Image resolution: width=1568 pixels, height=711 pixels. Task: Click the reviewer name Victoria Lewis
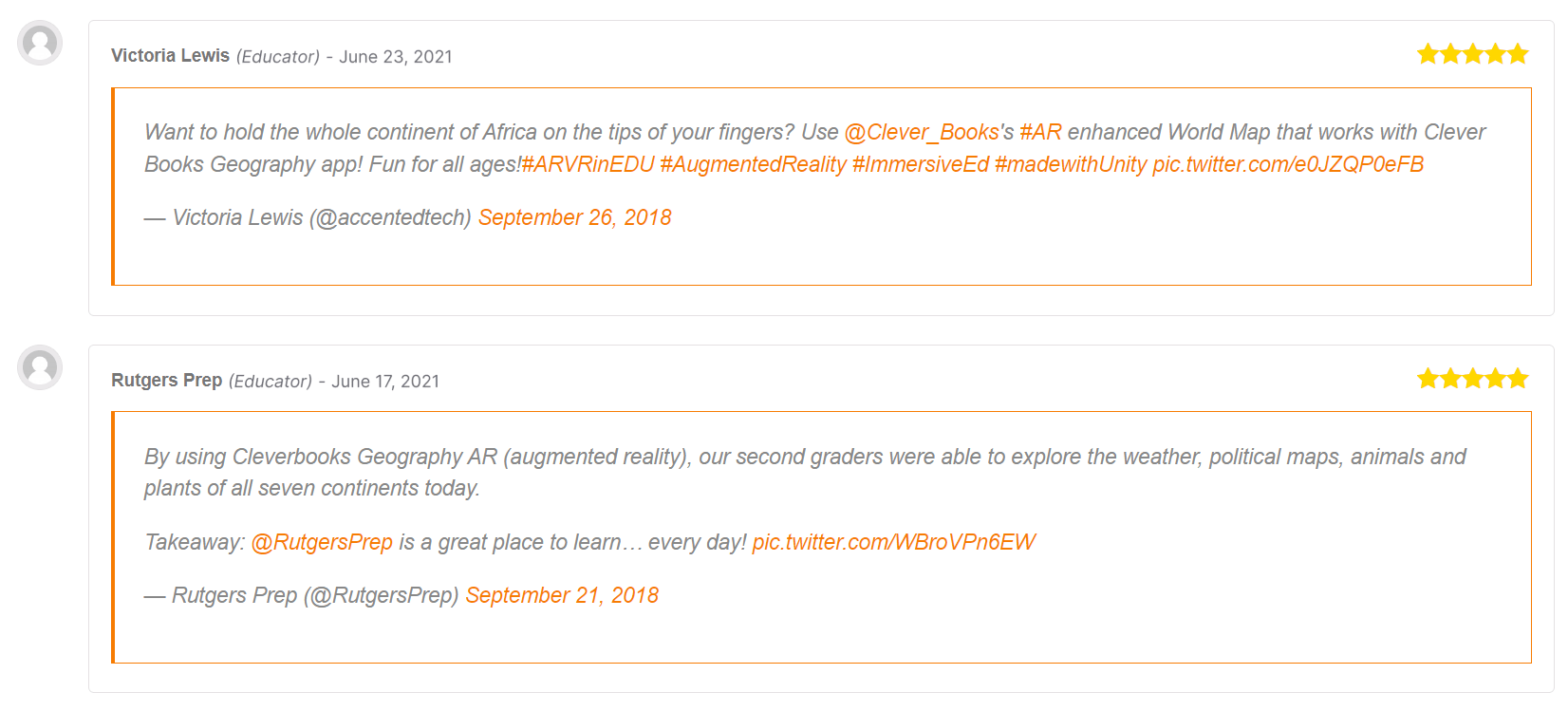(x=170, y=56)
